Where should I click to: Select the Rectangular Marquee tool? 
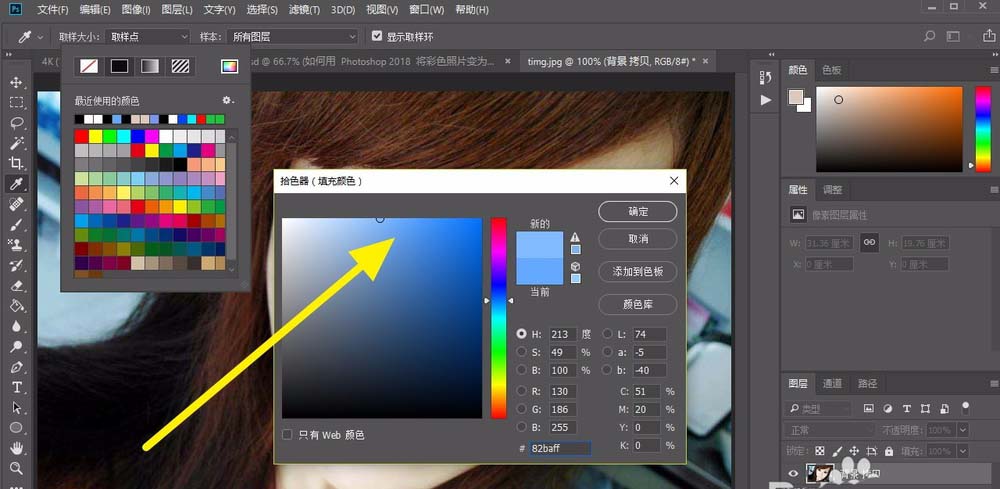[x=17, y=103]
